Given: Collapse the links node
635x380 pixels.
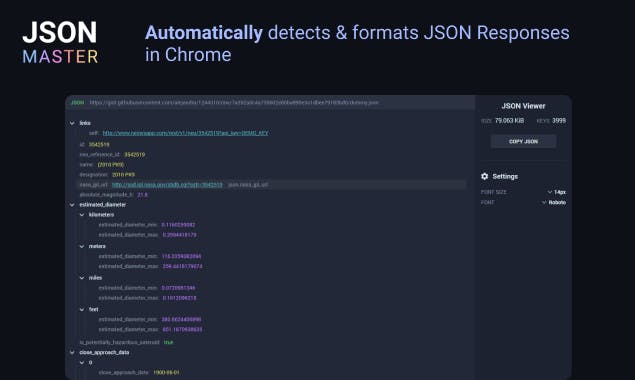Looking at the screenshot, I should point(72,123).
